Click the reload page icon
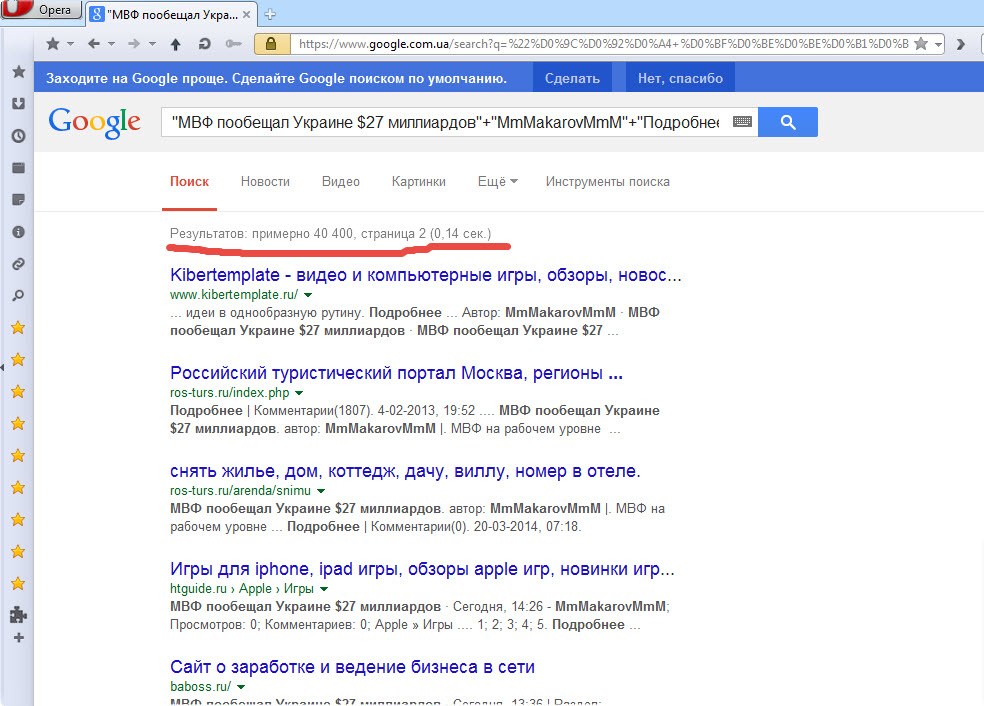Image resolution: width=984 pixels, height=706 pixels. (204, 44)
